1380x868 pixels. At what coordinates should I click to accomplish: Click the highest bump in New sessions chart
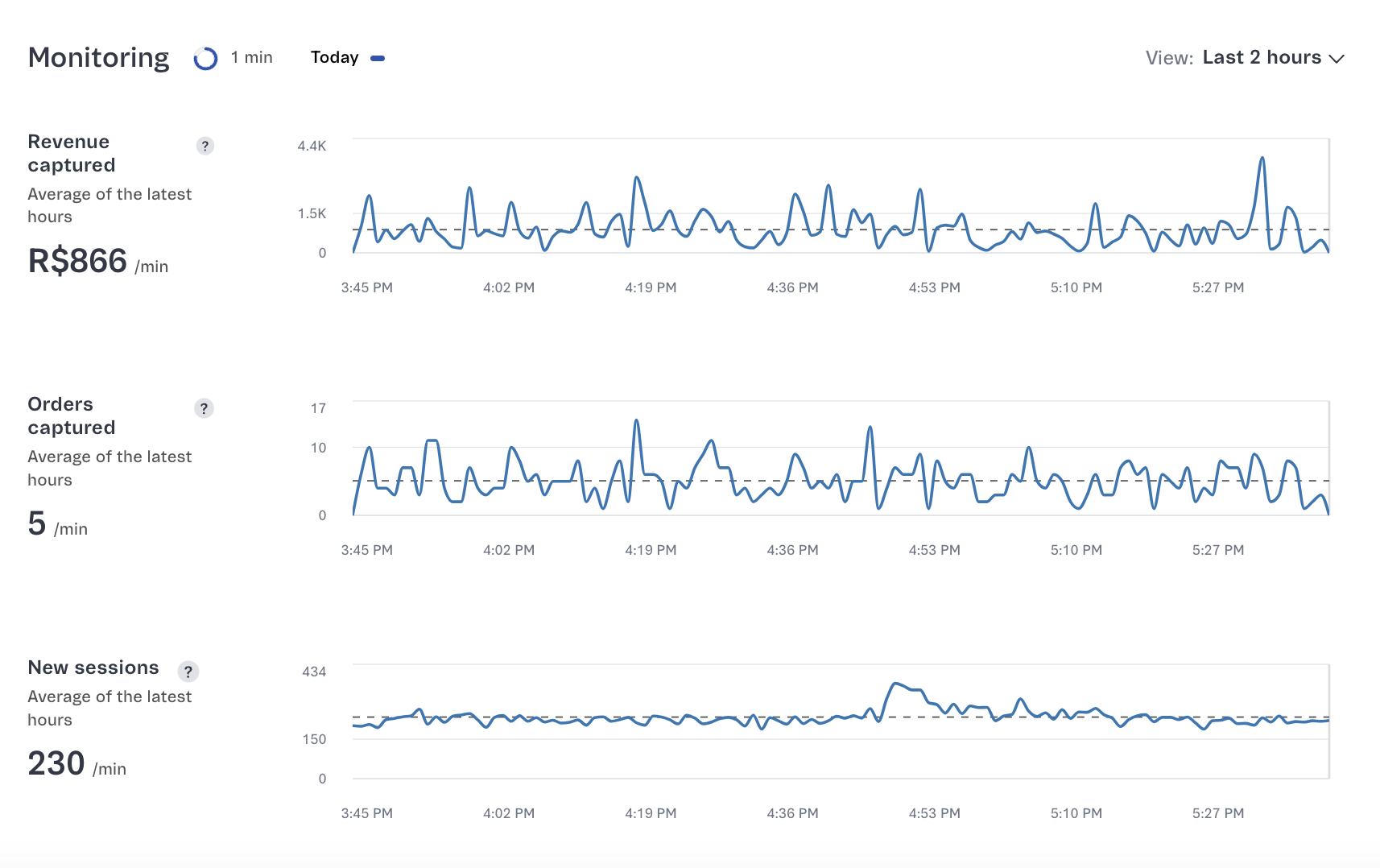895,684
